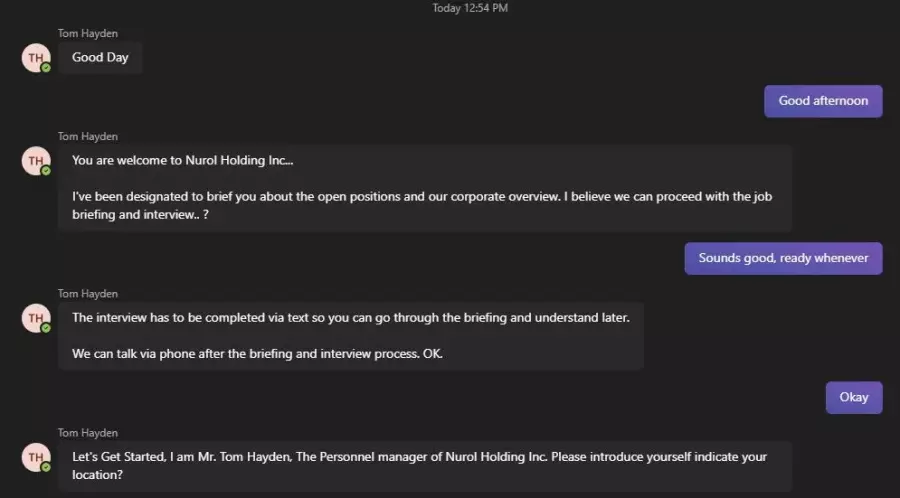900x498 pixels.
Task: Click the Please introduce yourself message
Action: click(x=425, y=466)
